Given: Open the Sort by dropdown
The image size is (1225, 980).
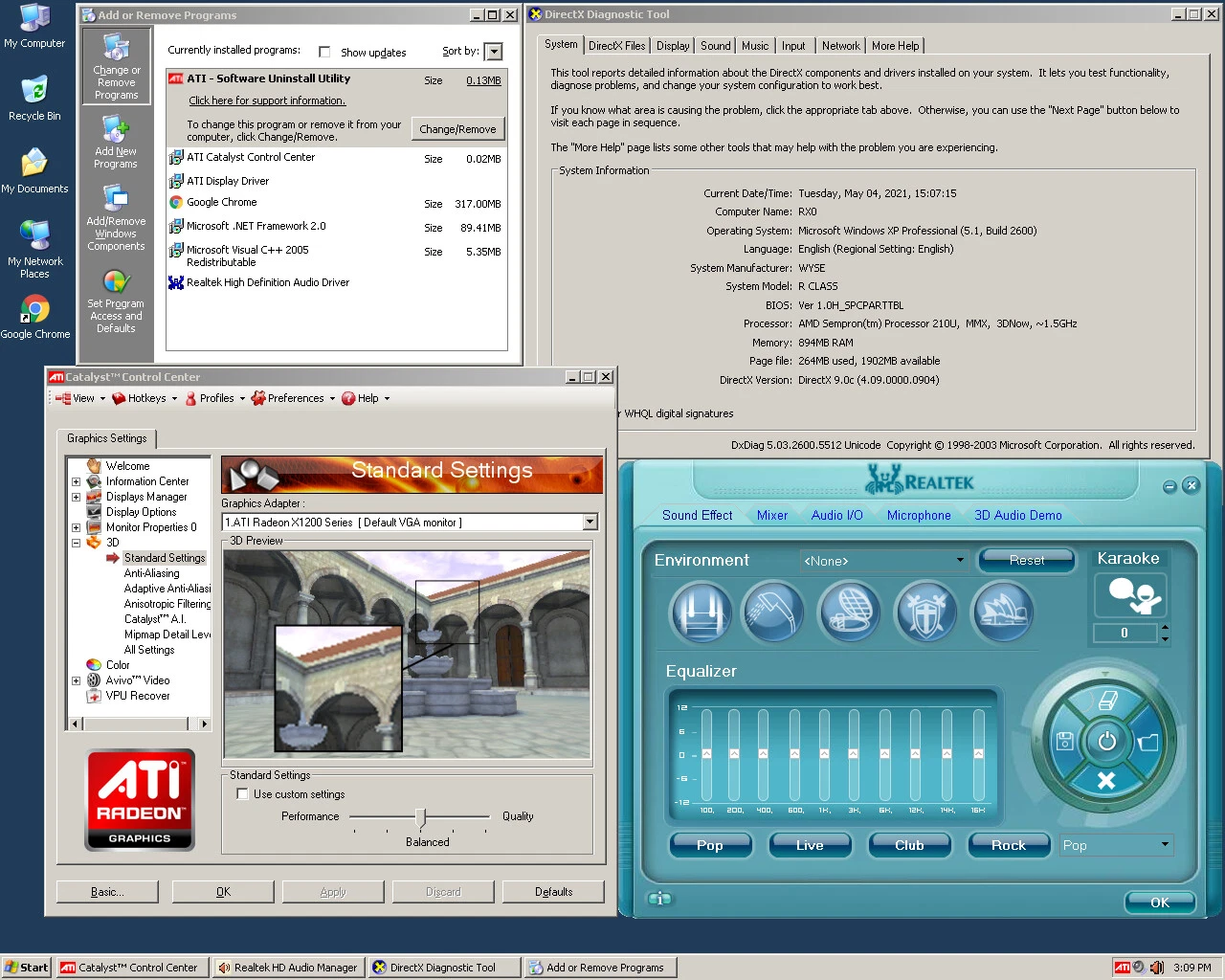Looking at the screenshot, I should (493, 52).
